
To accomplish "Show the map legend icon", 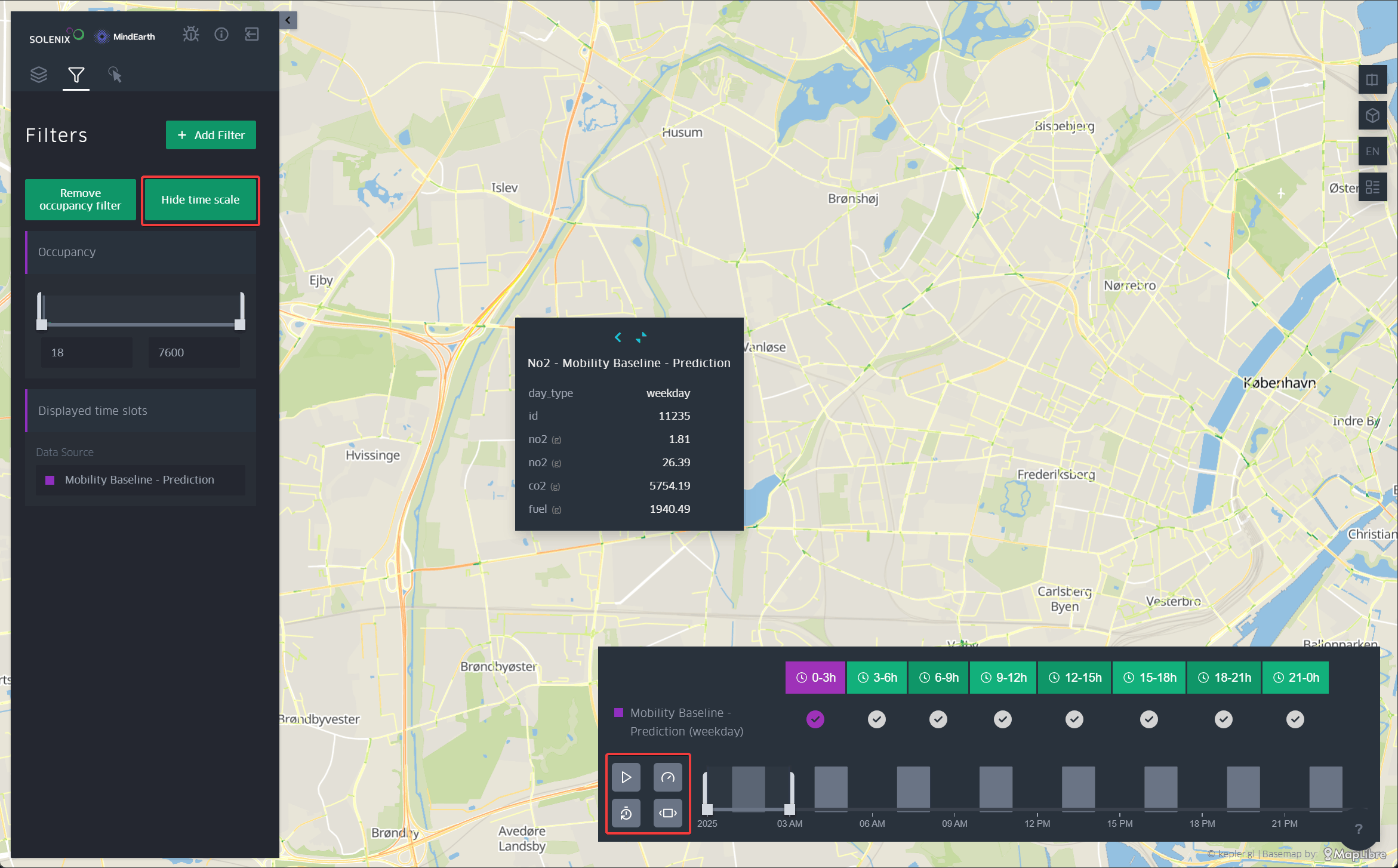I will click(x=1372, y=187).
